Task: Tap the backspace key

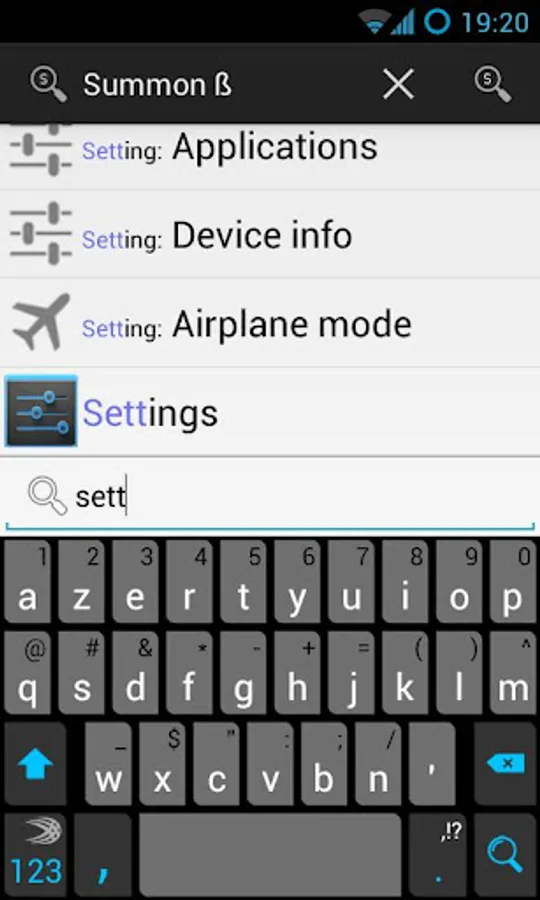Action: coord(506,765)
